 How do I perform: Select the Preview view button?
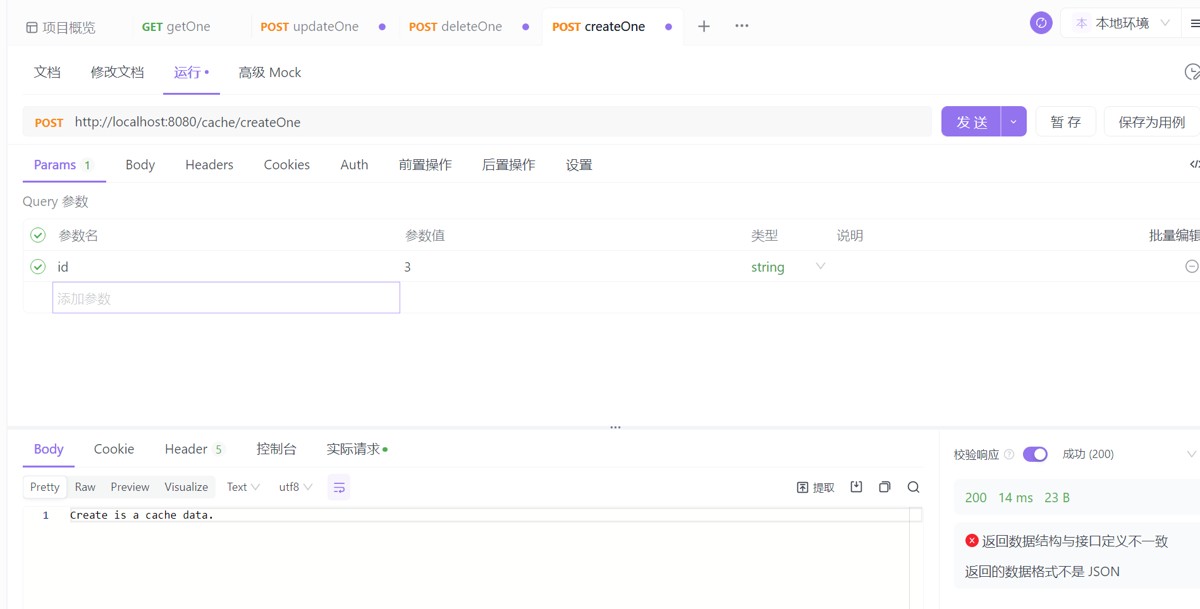point(130,487)
